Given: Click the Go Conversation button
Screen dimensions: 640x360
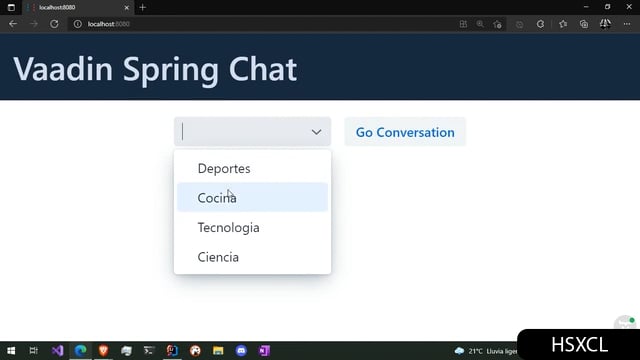Looking at the screenshot, I should [405, 132].
